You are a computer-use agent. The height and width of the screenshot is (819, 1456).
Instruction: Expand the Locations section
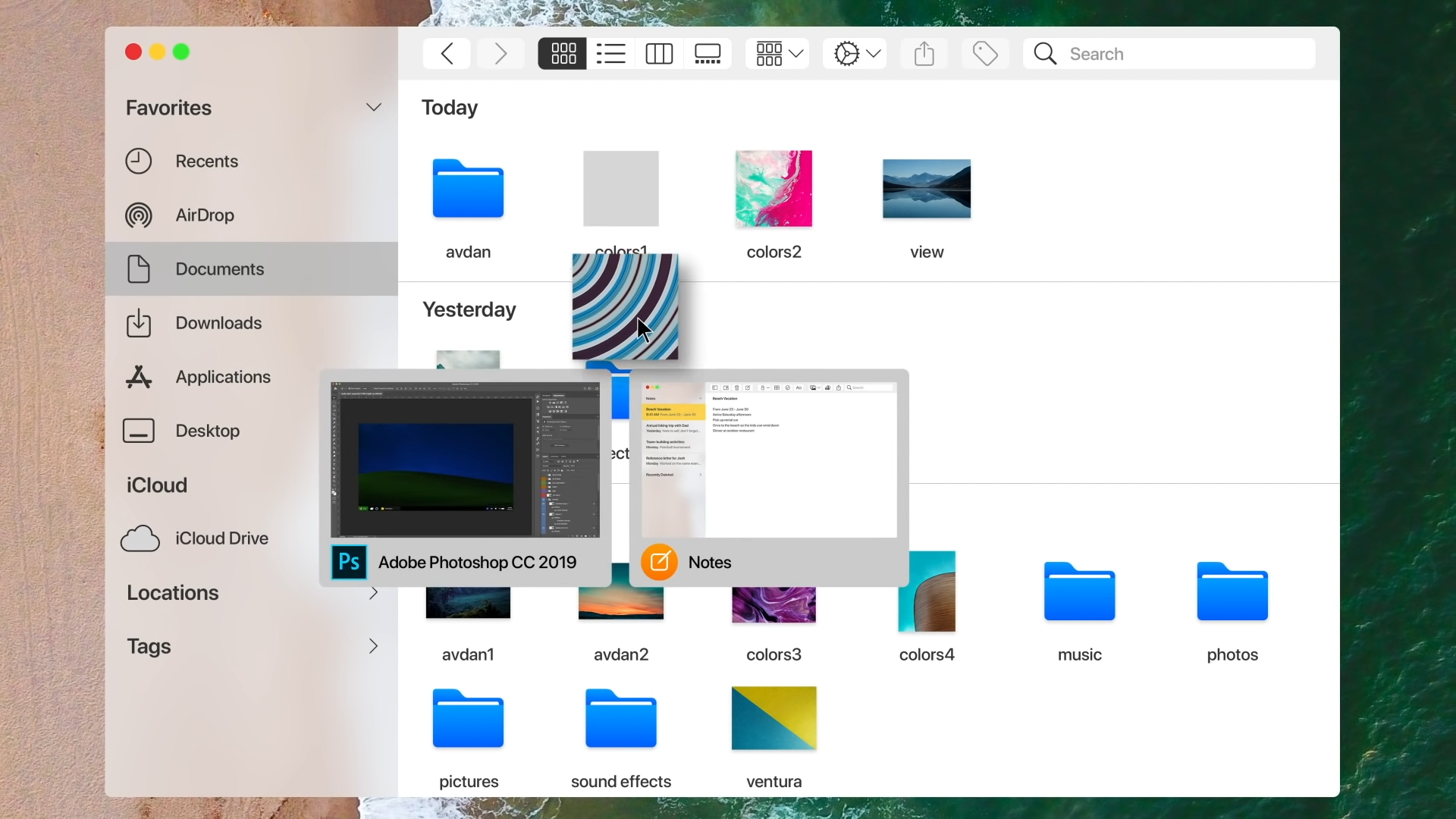click(373, 593)
